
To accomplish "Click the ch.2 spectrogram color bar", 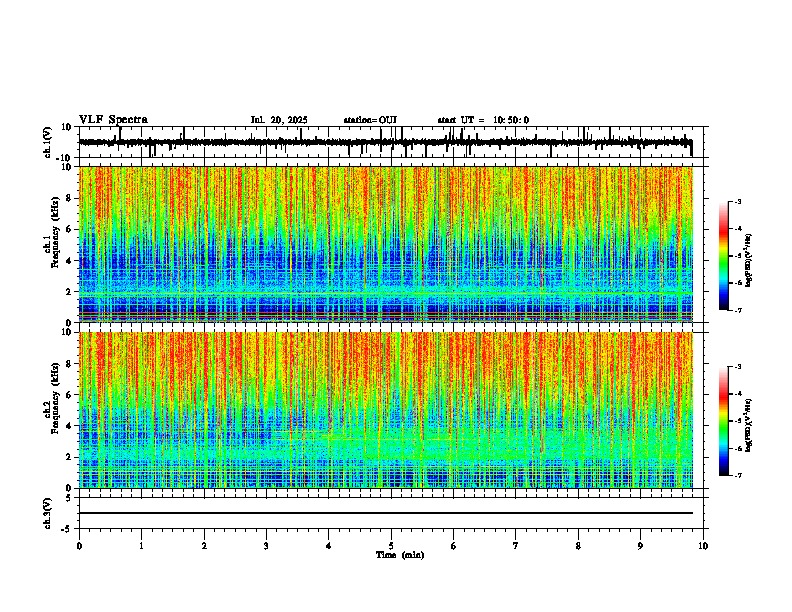I will (723, 421).
